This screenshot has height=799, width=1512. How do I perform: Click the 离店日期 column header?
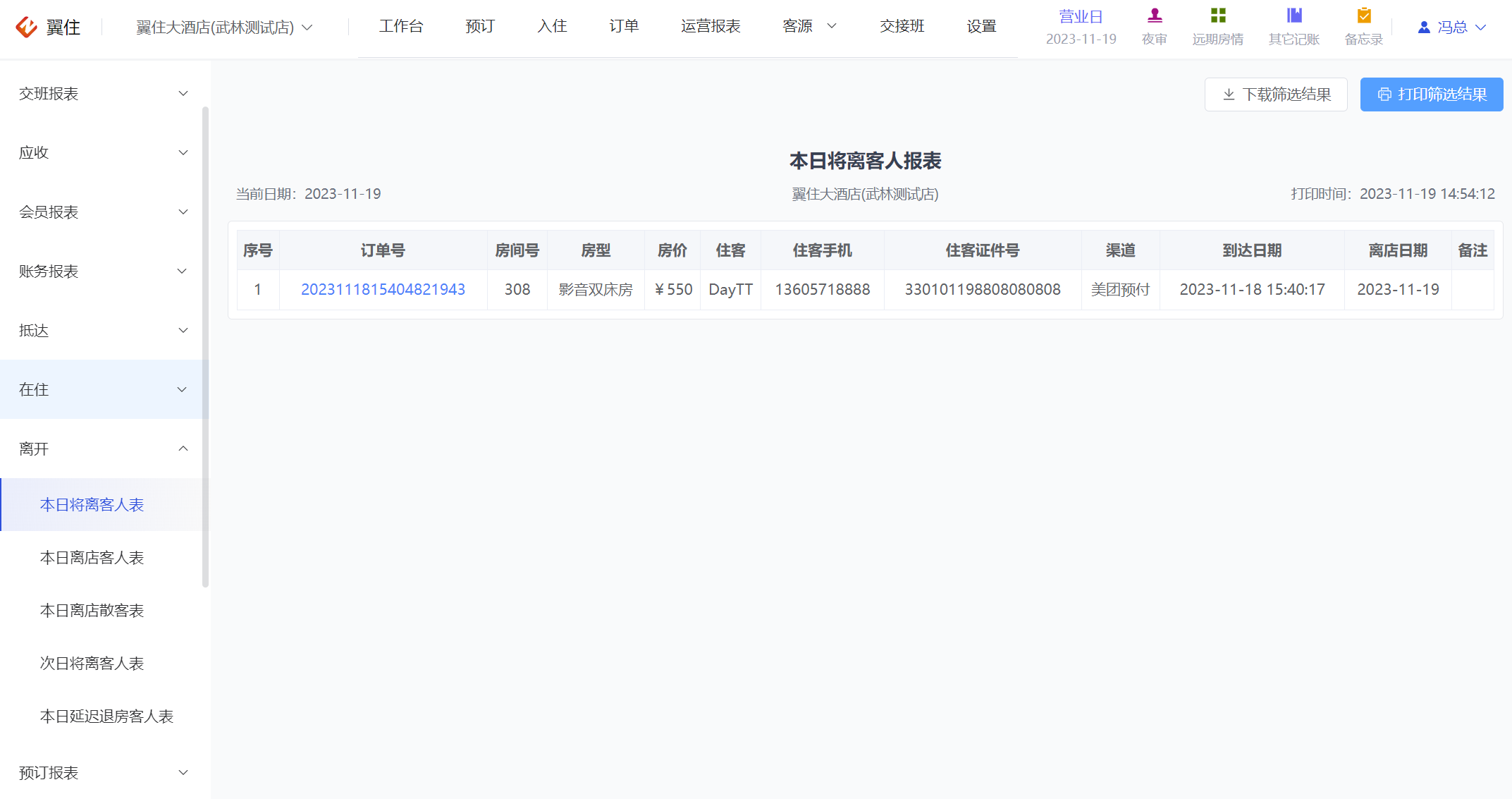(1398, 250)
